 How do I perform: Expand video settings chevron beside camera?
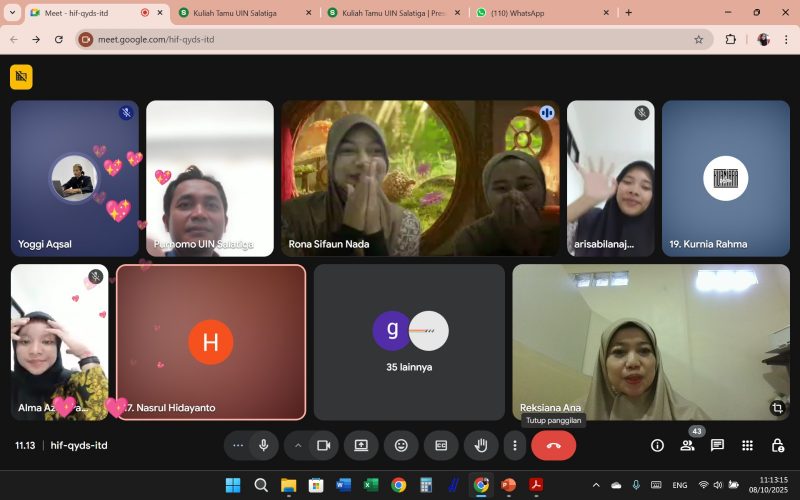[298, 445]
